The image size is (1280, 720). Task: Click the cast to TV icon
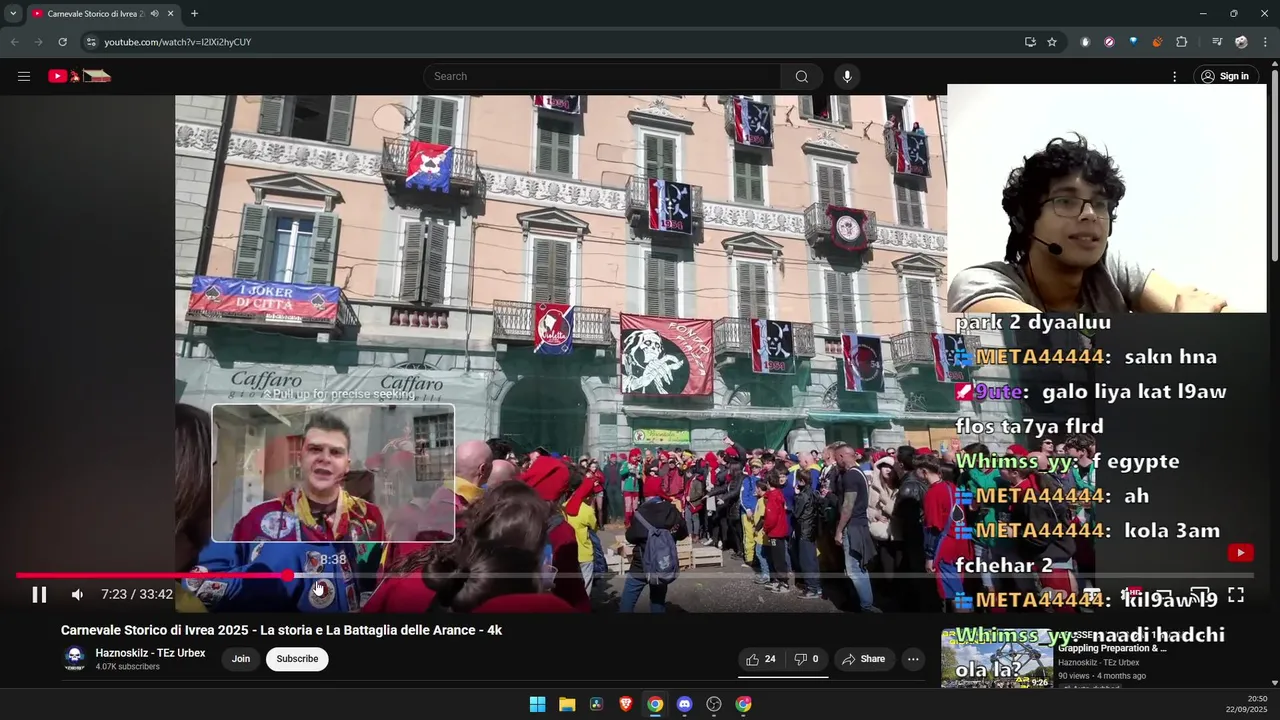tap(1199, 595)
